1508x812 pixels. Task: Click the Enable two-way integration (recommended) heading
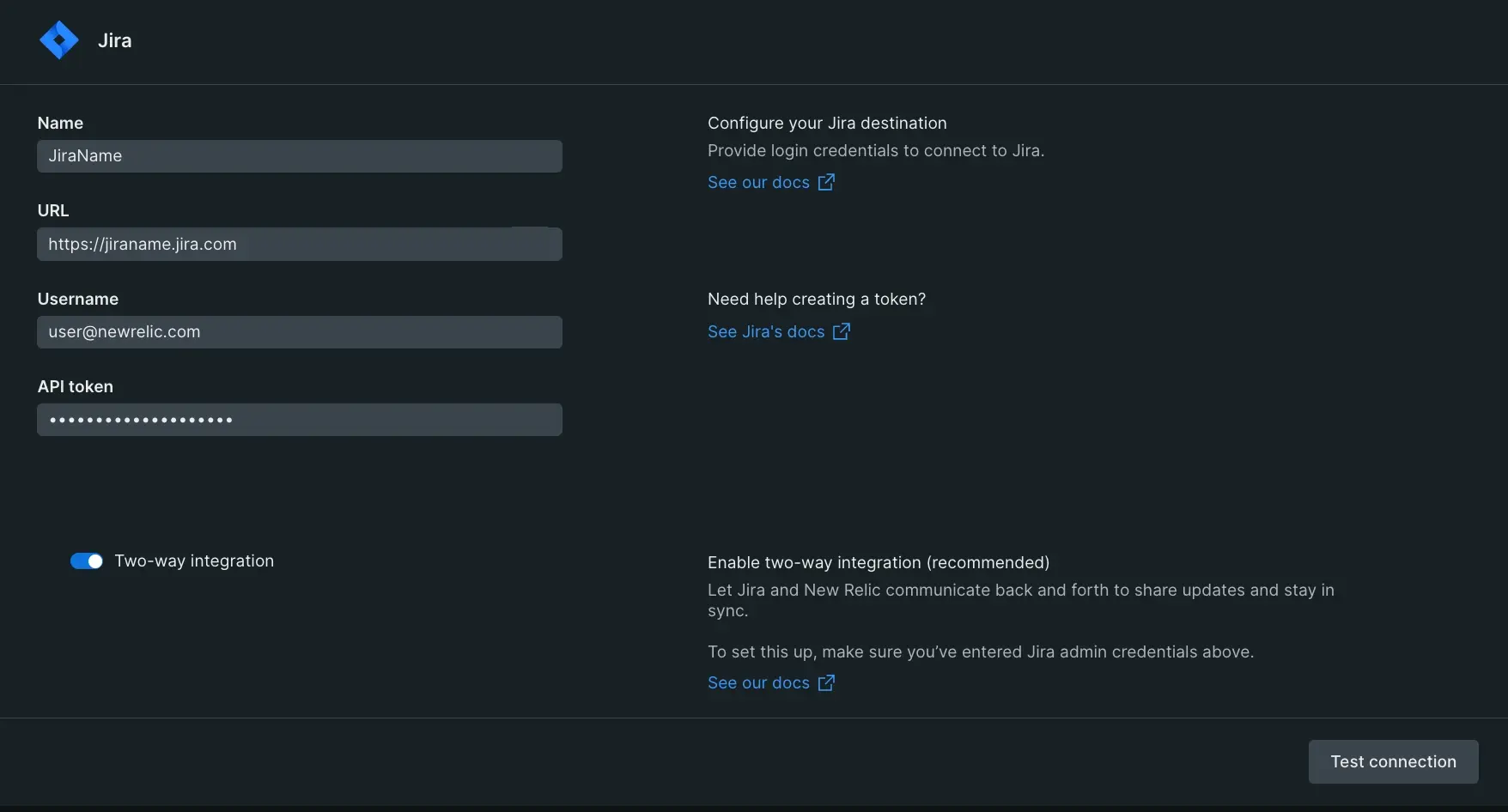[x=878, y=562]
